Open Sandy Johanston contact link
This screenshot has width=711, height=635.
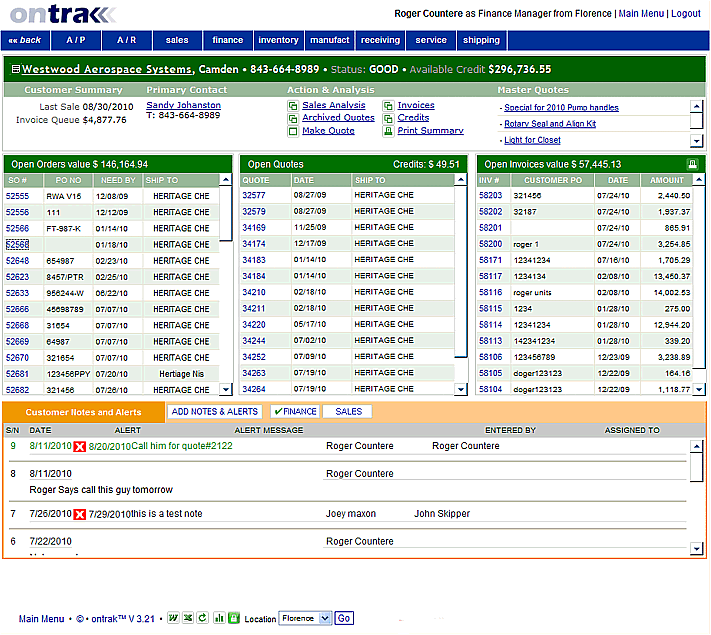tap(184, 105)
